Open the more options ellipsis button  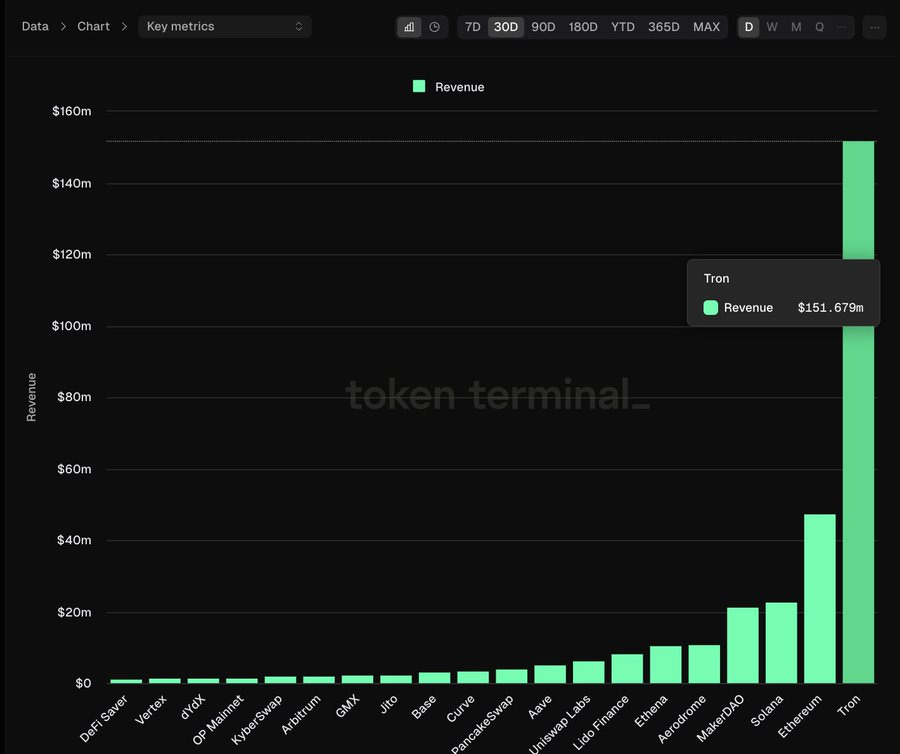point(874,27)
